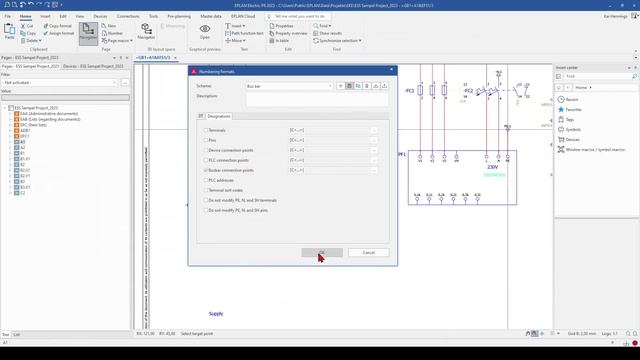Expand the EAB tree node
This screenshot has height=360, width=640.
[10, 120]
